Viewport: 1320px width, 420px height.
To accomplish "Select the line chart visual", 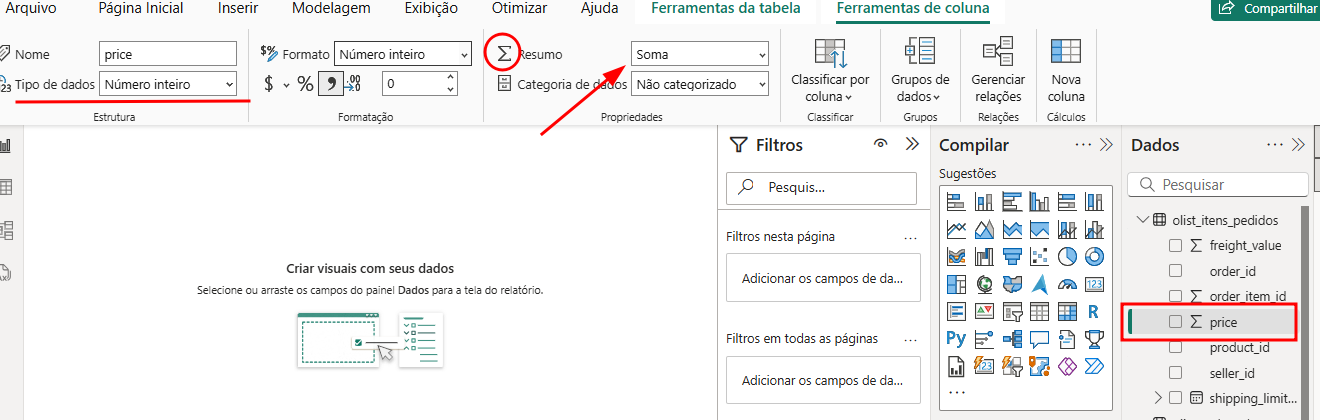I will click(x=955, y=229).
